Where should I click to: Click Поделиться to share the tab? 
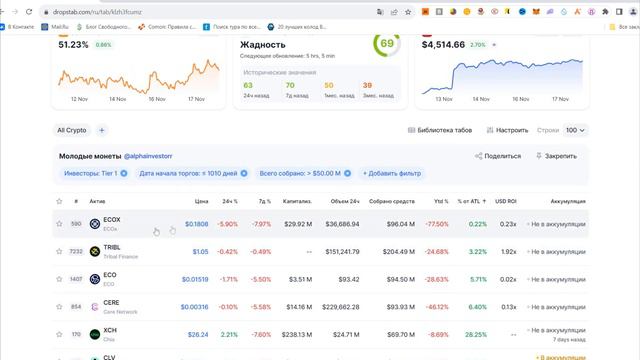click(498, 156)
